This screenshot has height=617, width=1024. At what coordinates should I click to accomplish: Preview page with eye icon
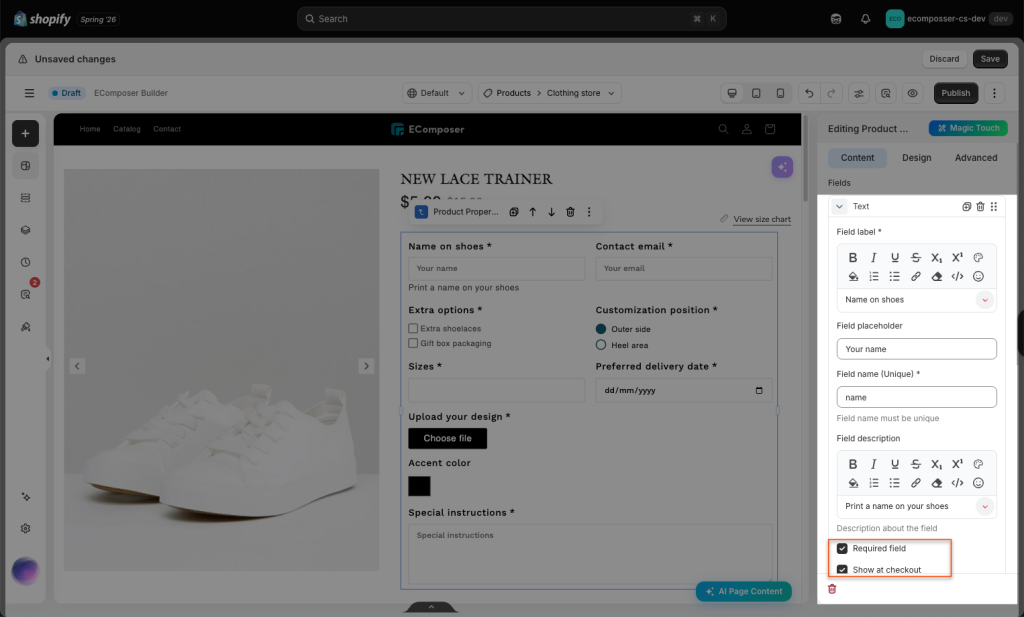912,93
